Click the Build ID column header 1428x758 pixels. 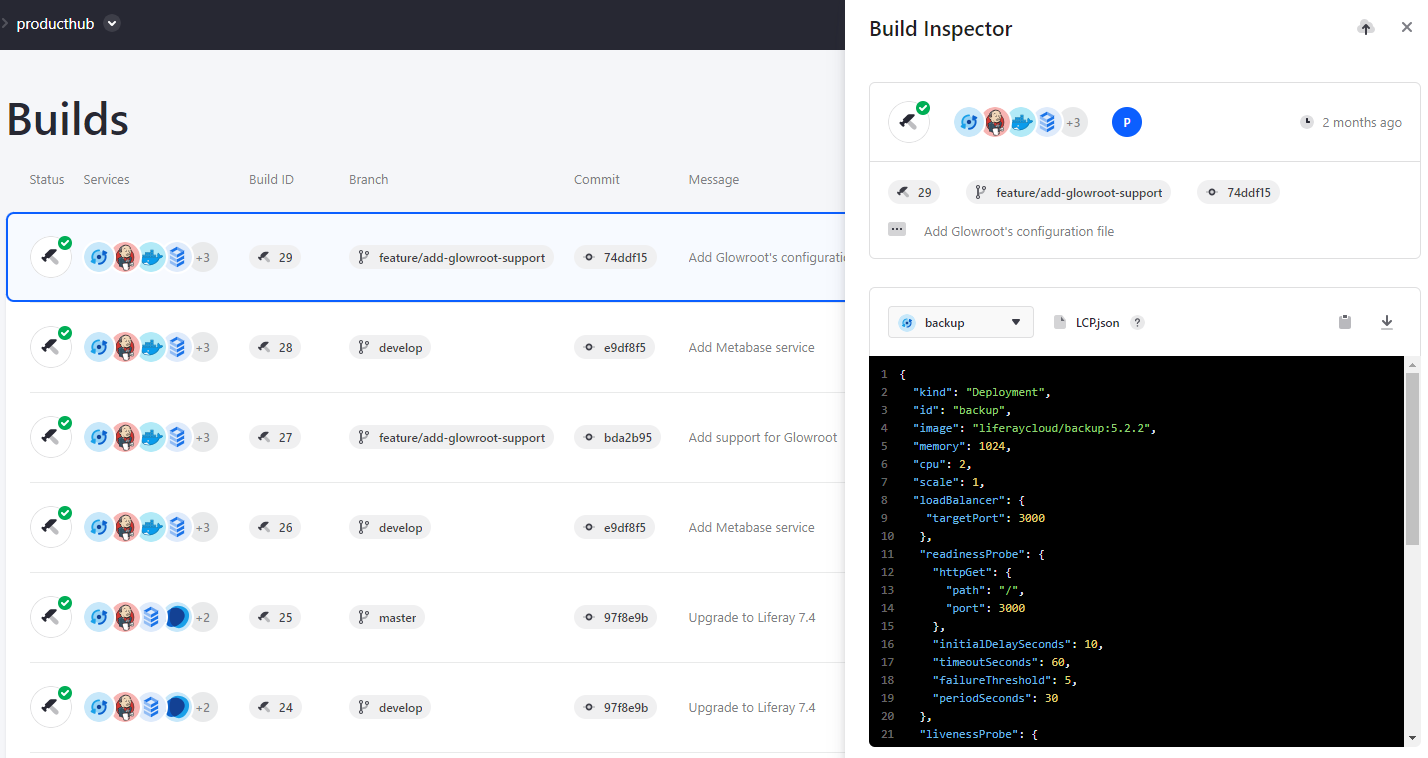[x=271, y=180]
